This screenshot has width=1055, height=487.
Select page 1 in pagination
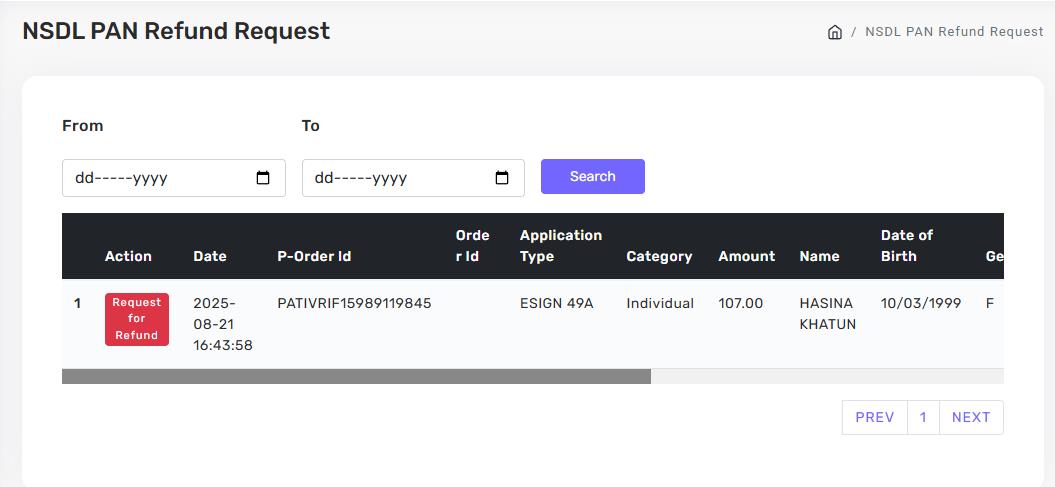click(x=923, y=417)
